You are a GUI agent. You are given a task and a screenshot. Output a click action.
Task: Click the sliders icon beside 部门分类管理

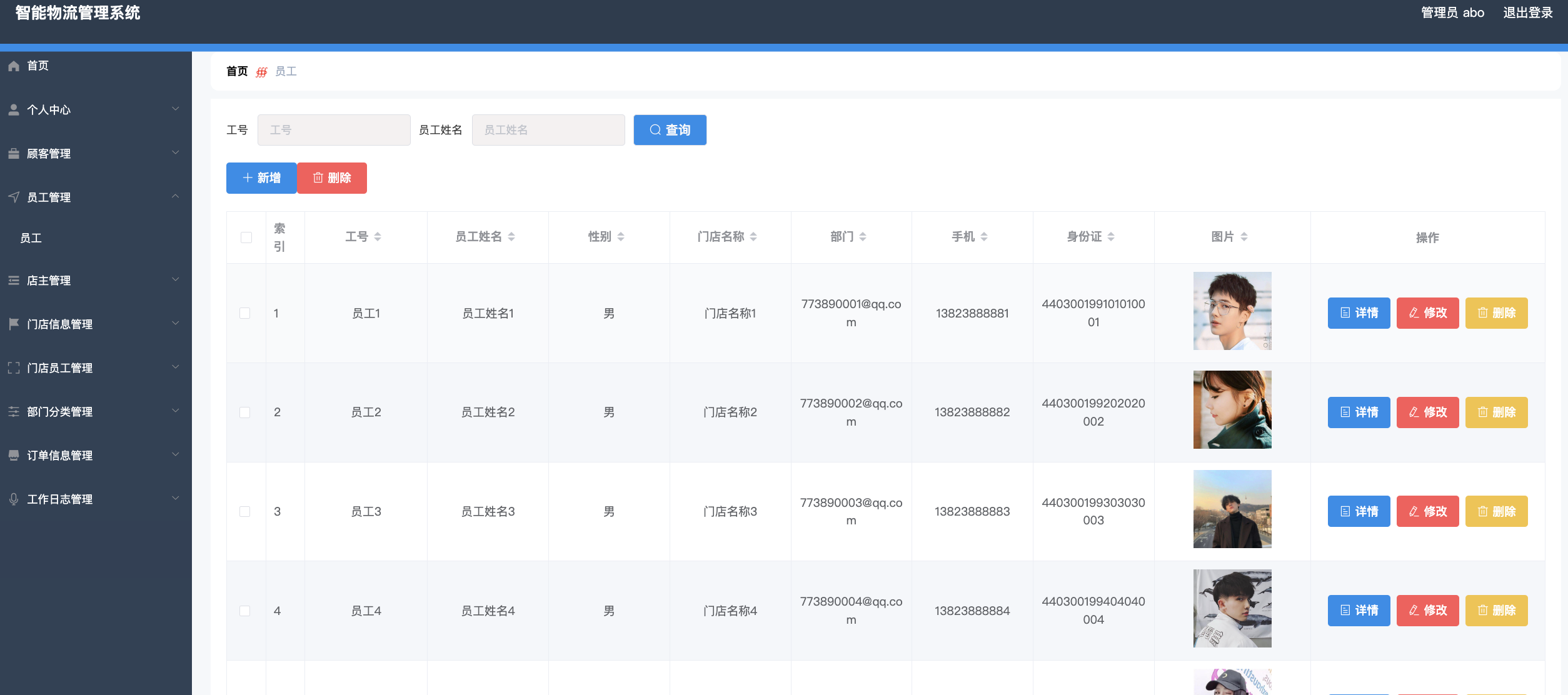(14, 411)
